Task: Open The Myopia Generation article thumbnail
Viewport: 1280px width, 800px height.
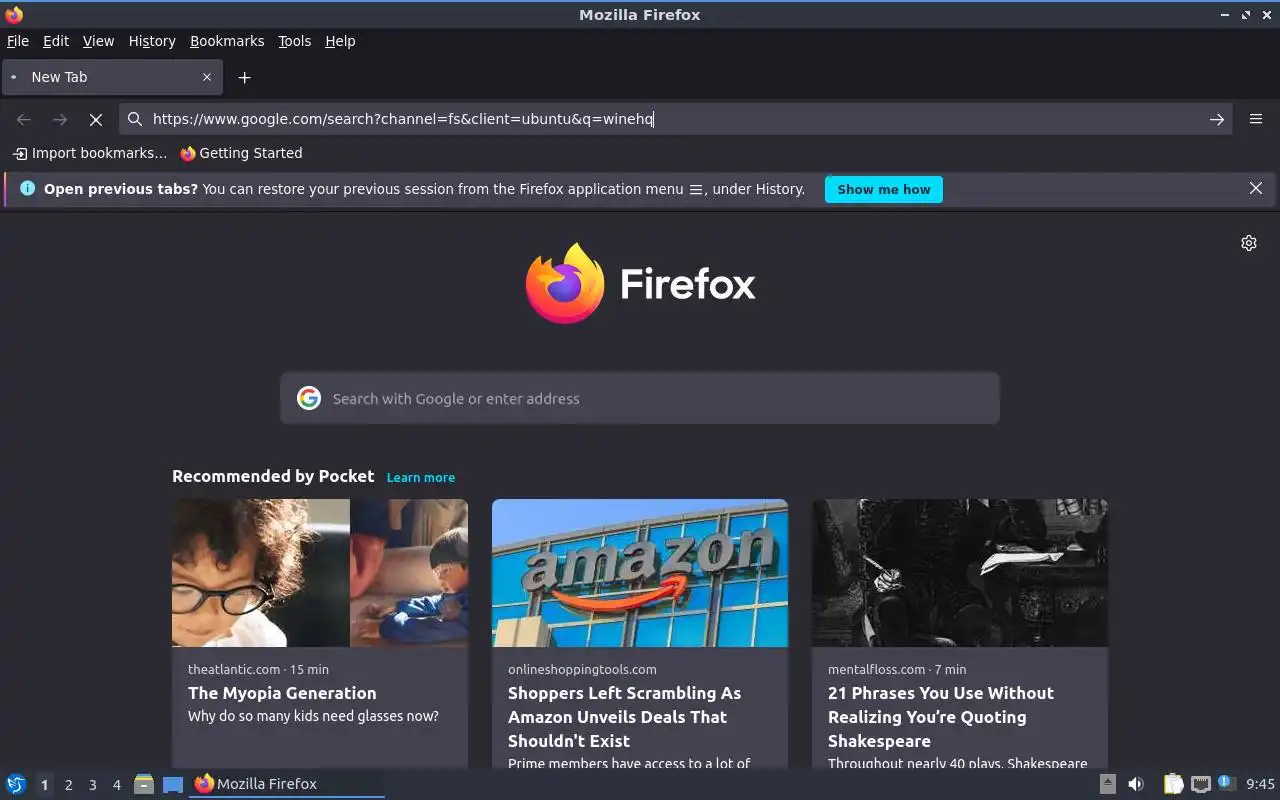Action: (320, 573)
